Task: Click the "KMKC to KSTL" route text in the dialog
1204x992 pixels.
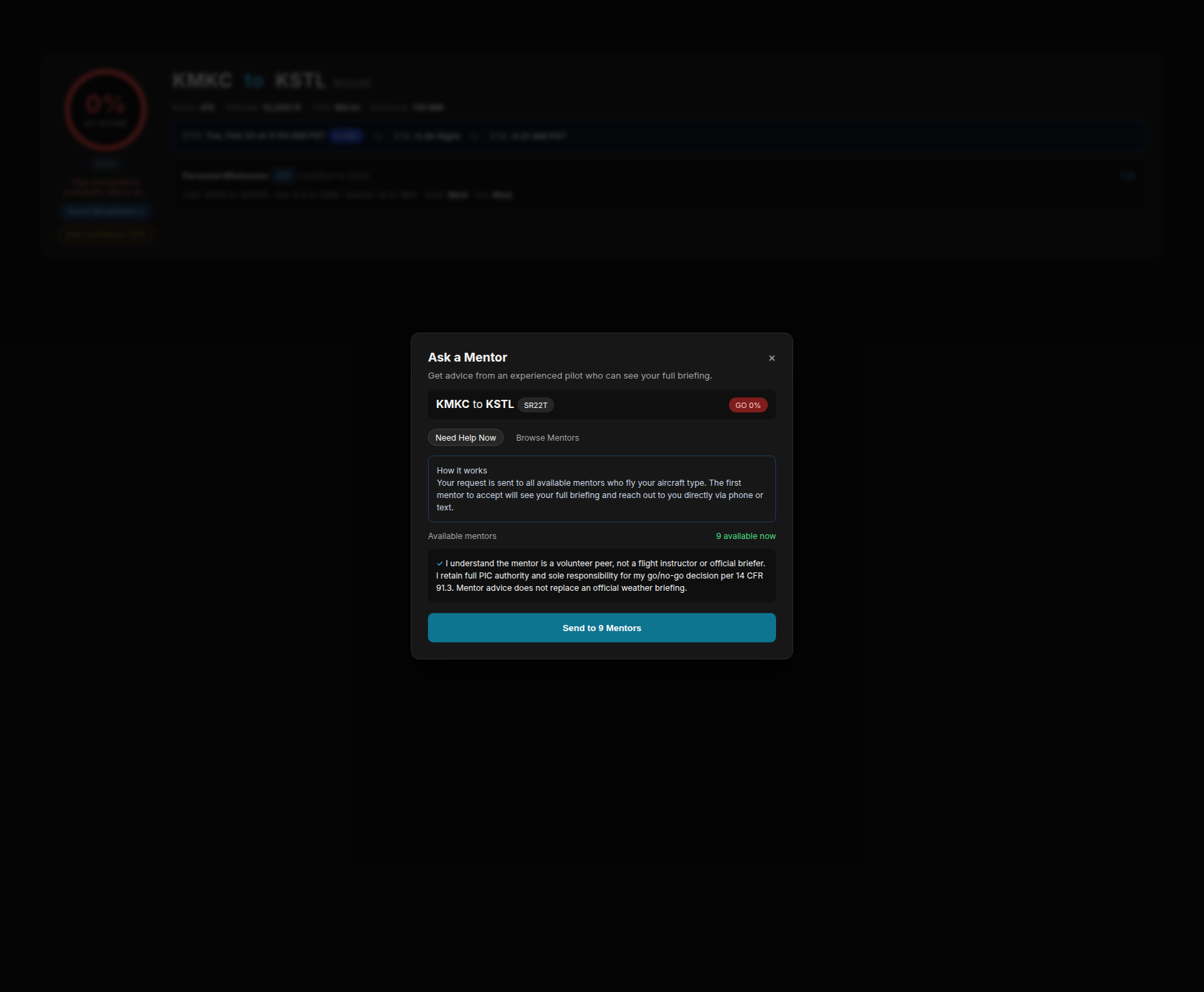Action: (x=475, y=405)
